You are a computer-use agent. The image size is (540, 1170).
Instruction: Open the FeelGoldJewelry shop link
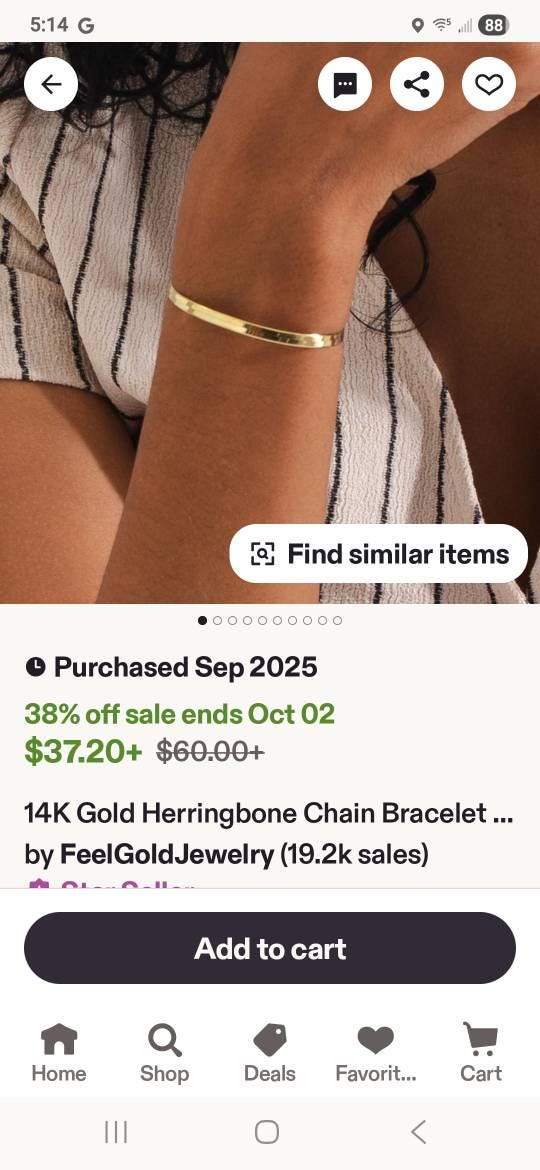point(166,854)
